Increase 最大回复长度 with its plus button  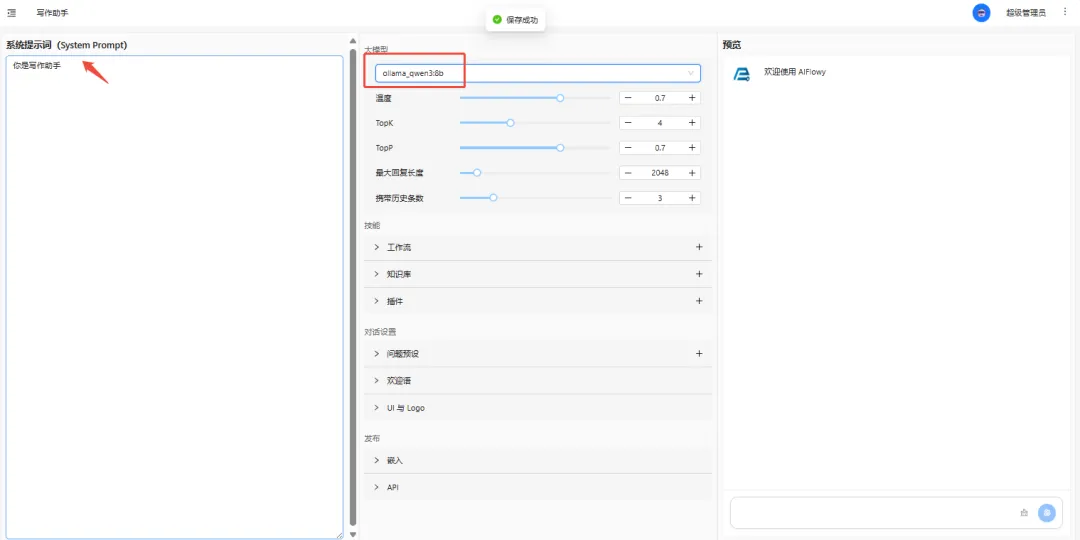pyautogui.click(x=692, y=173)
